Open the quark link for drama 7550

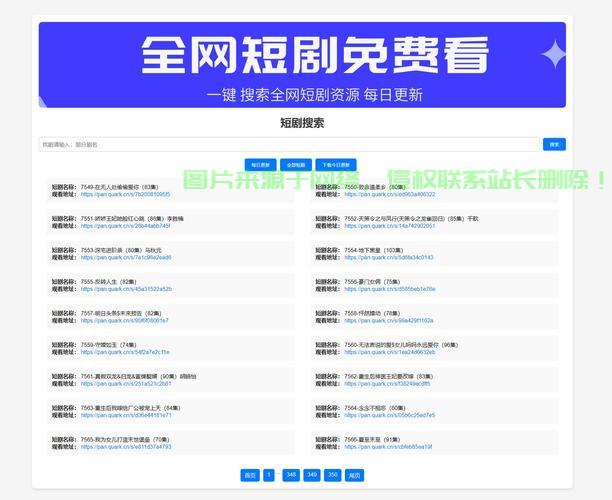pos(390,194)
